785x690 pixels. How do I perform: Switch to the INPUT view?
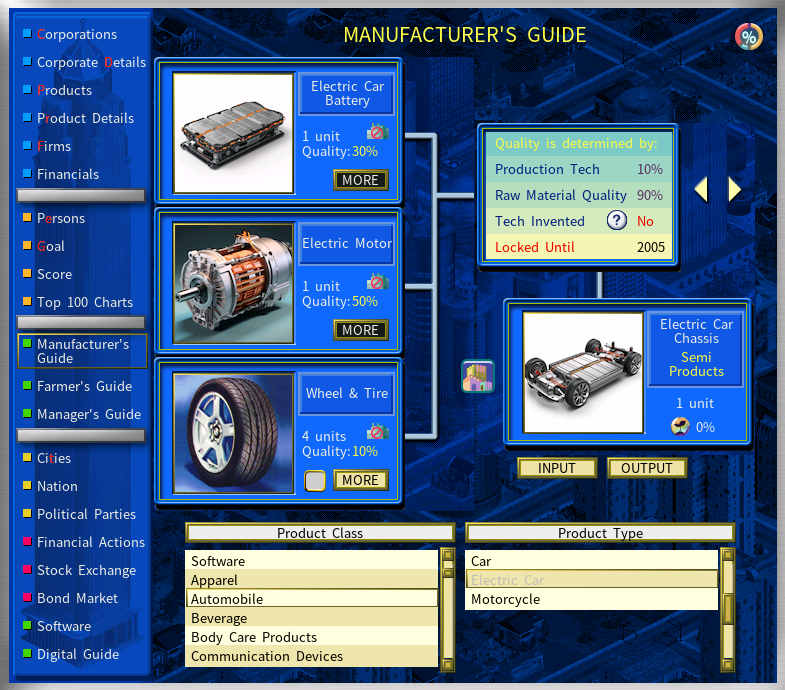[557, 468]
